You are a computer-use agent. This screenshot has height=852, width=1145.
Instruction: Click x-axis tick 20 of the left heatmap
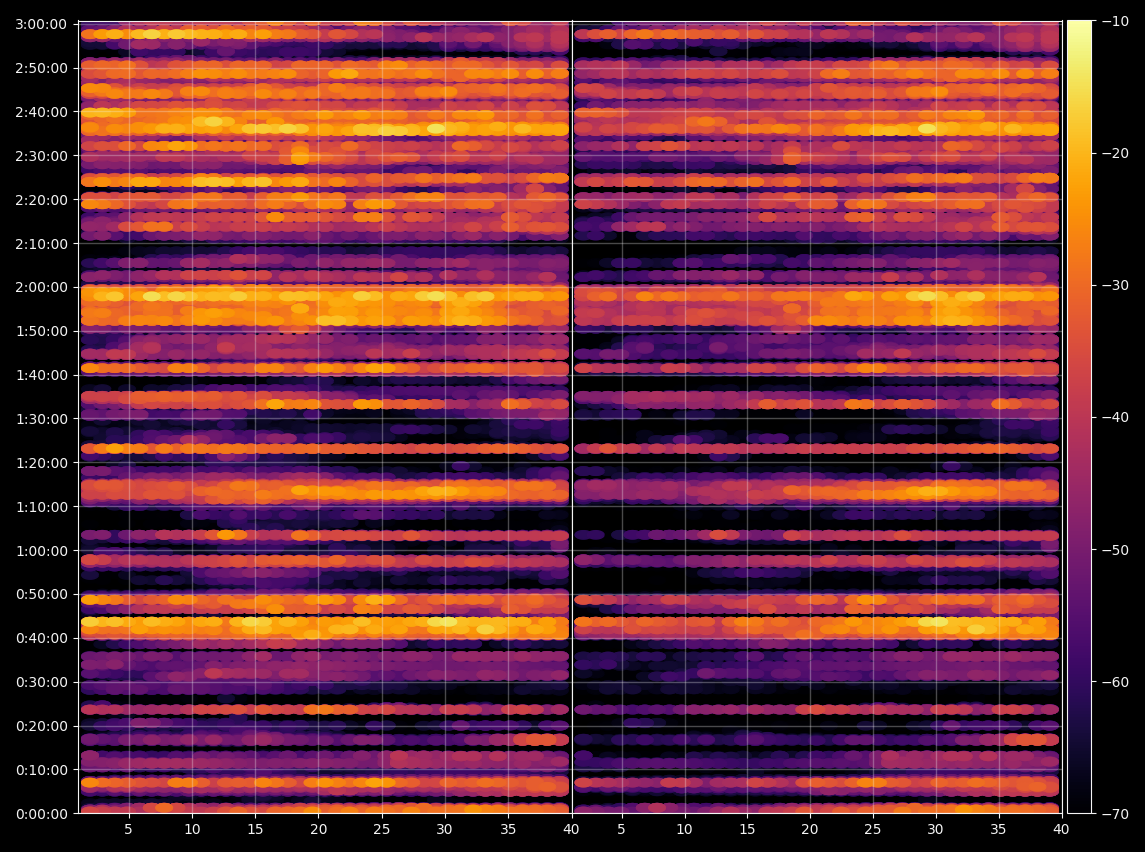[318, 829]
